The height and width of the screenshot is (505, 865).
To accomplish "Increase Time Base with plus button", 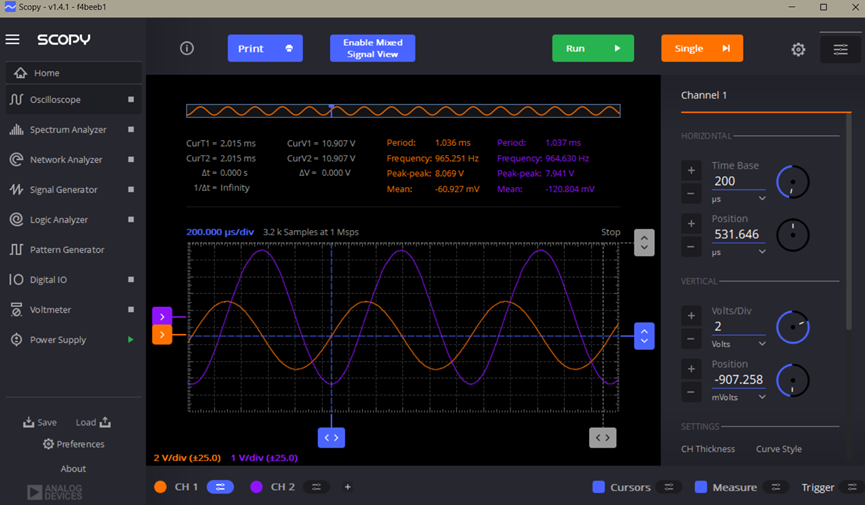I will pos(691,171).
